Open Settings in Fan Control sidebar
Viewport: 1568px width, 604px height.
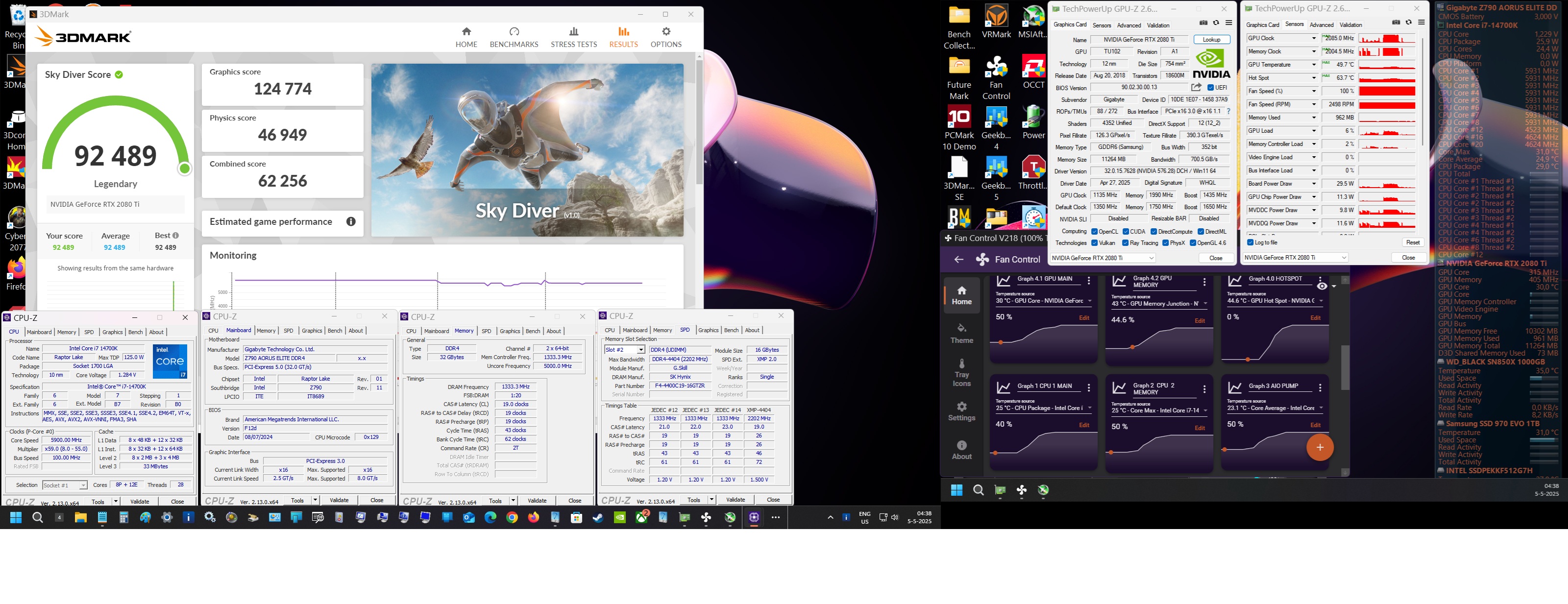click(962, 411)
